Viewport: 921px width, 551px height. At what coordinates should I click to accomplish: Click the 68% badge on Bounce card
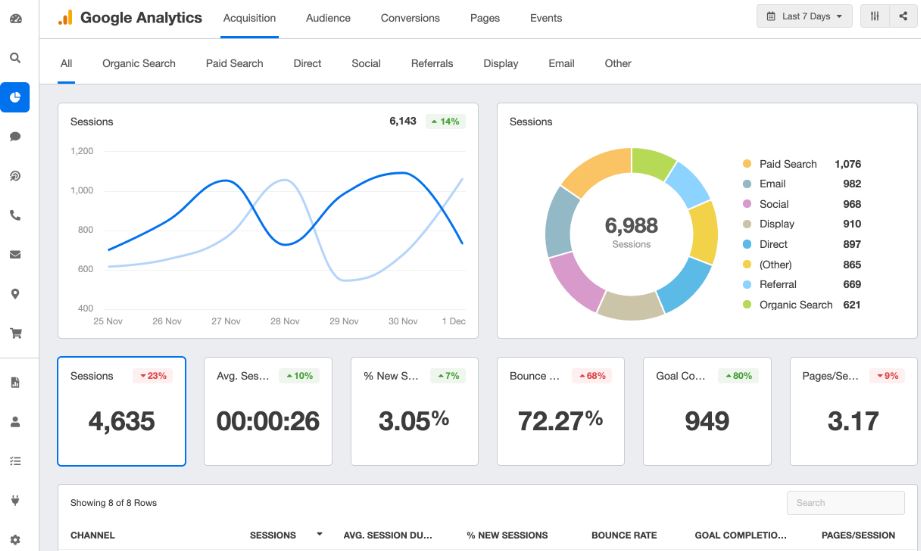592,376
